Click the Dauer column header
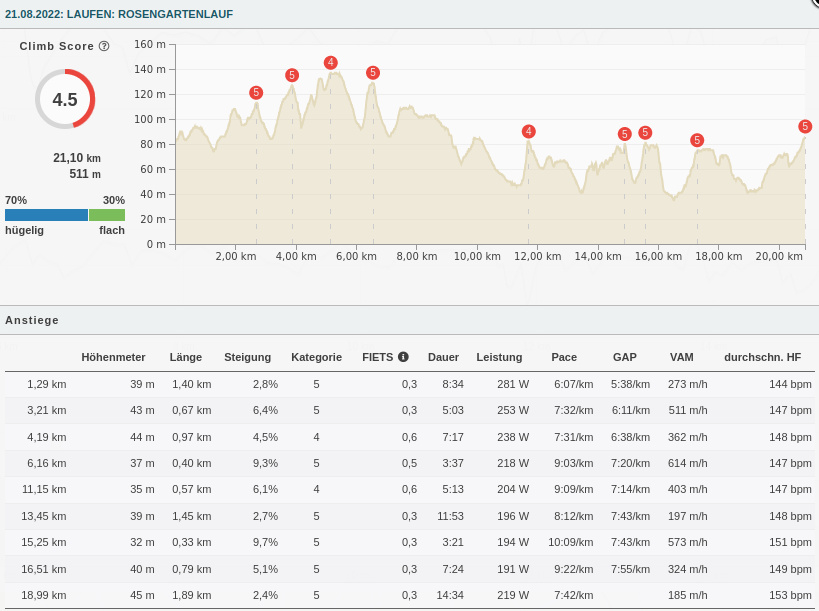 443,357
